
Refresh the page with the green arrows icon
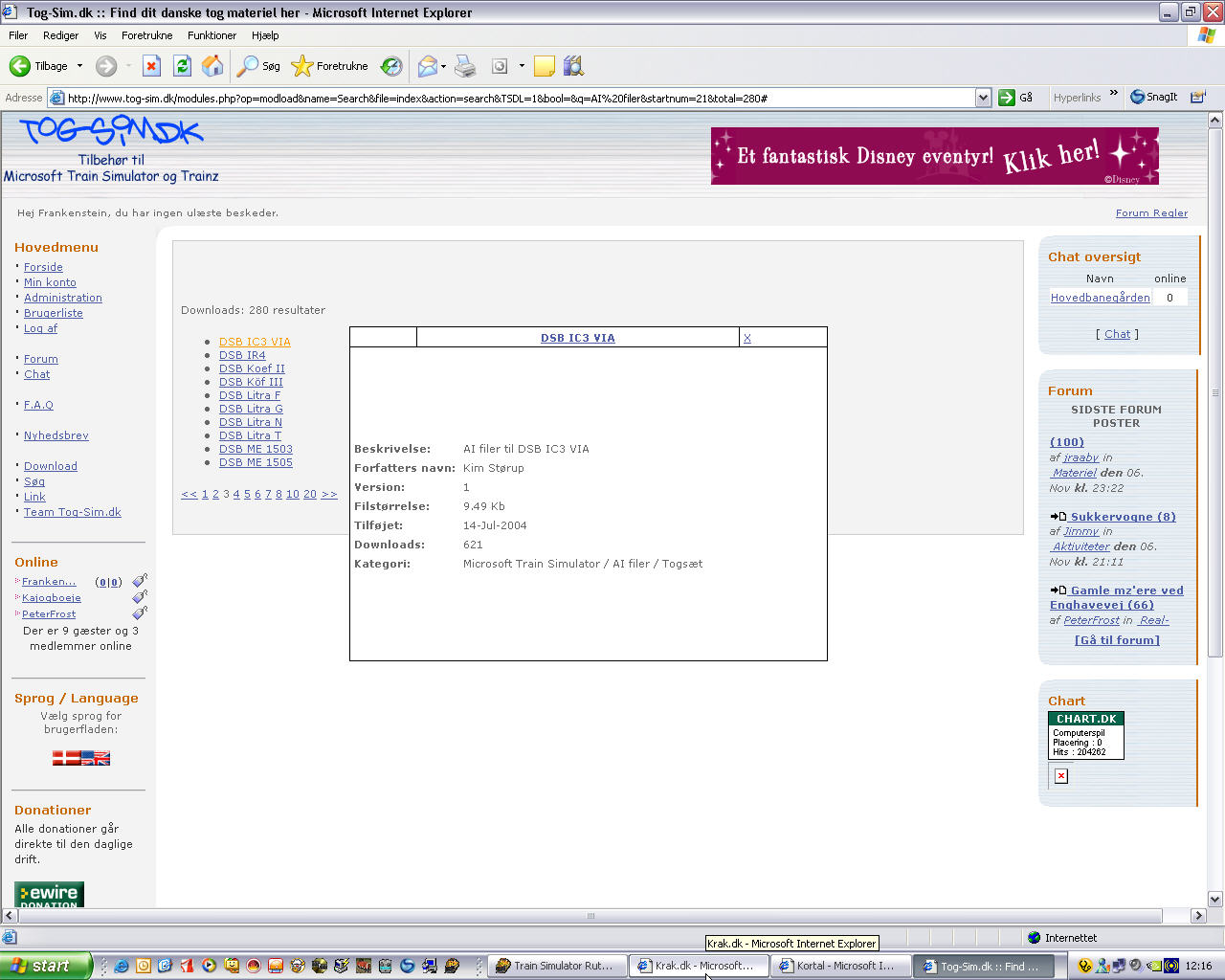[182, 66]
